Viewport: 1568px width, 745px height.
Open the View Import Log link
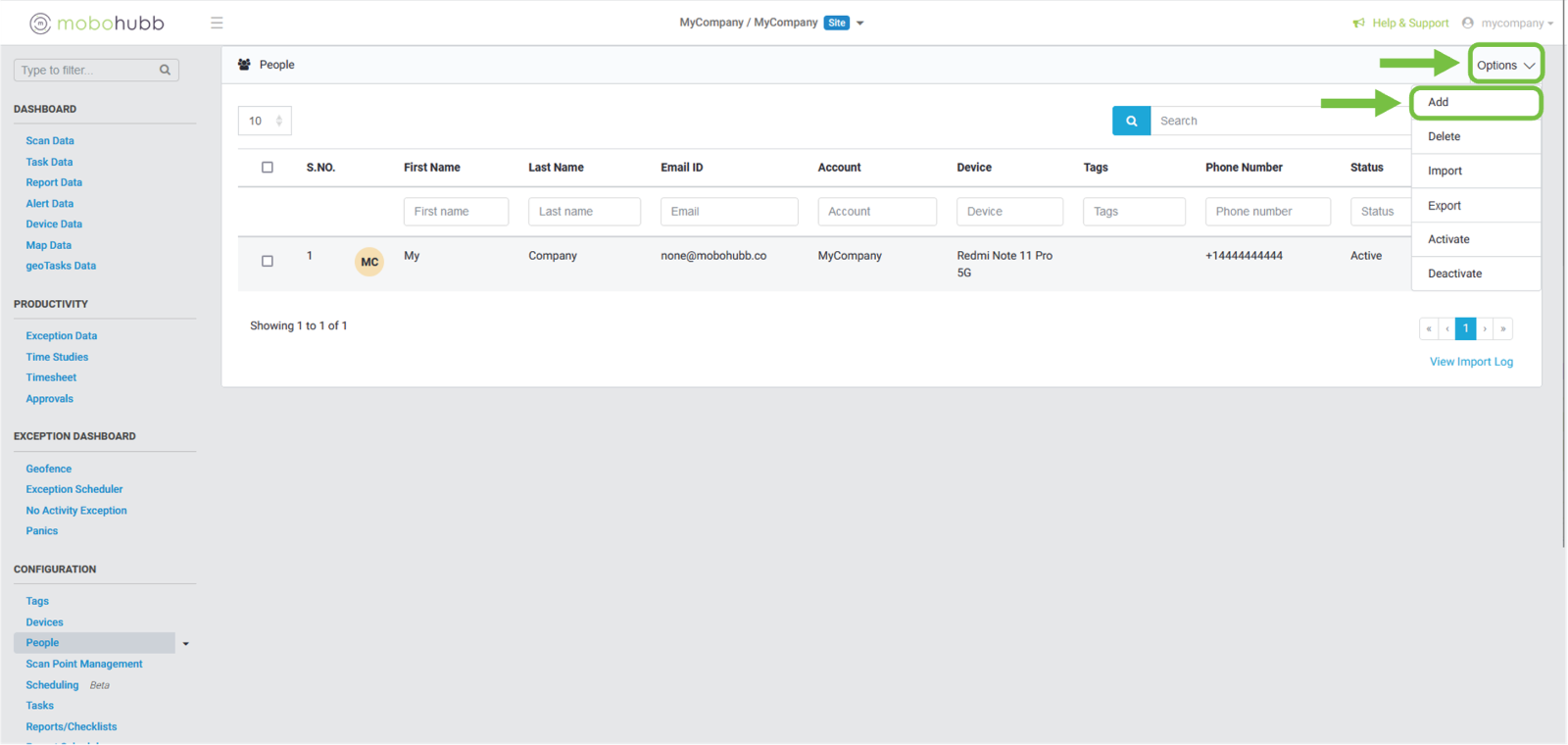(x=1471, y=362)
